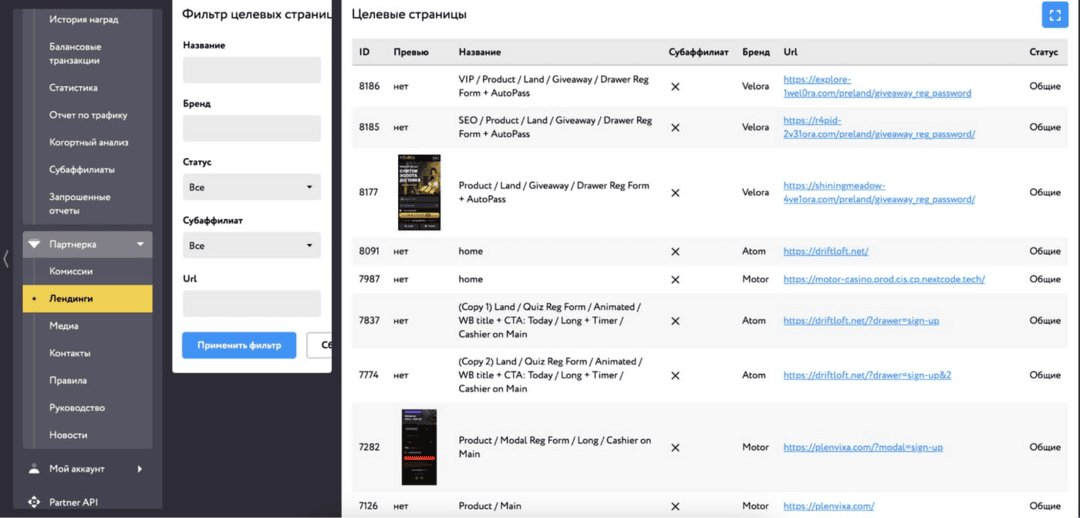Open the preview thumbnail of row 7282
The height and width of the screenshot is (518, 1080).
pyautogui.click(x=420, y=447)
